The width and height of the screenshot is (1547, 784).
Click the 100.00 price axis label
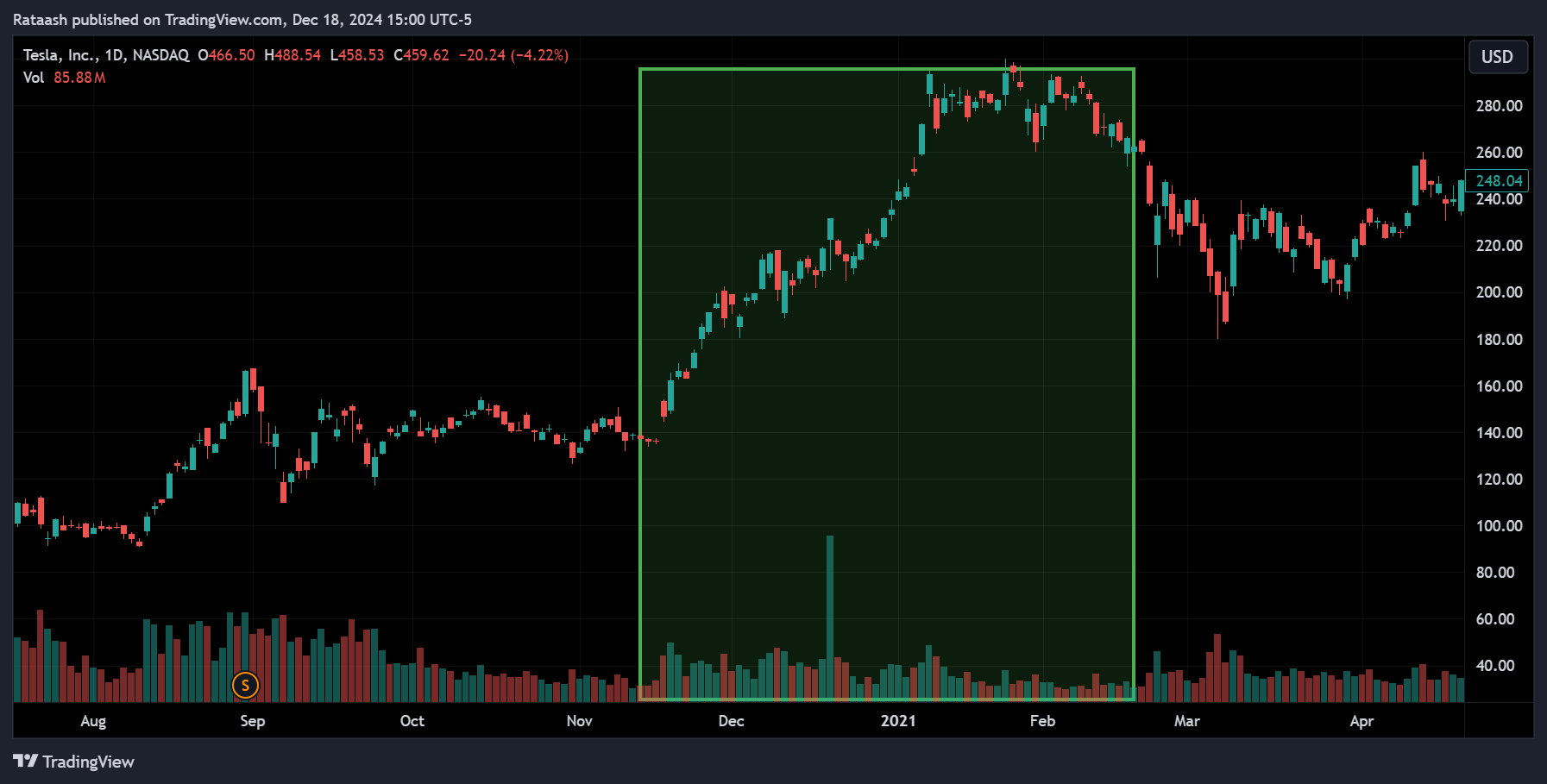(x=1499, y=526)
